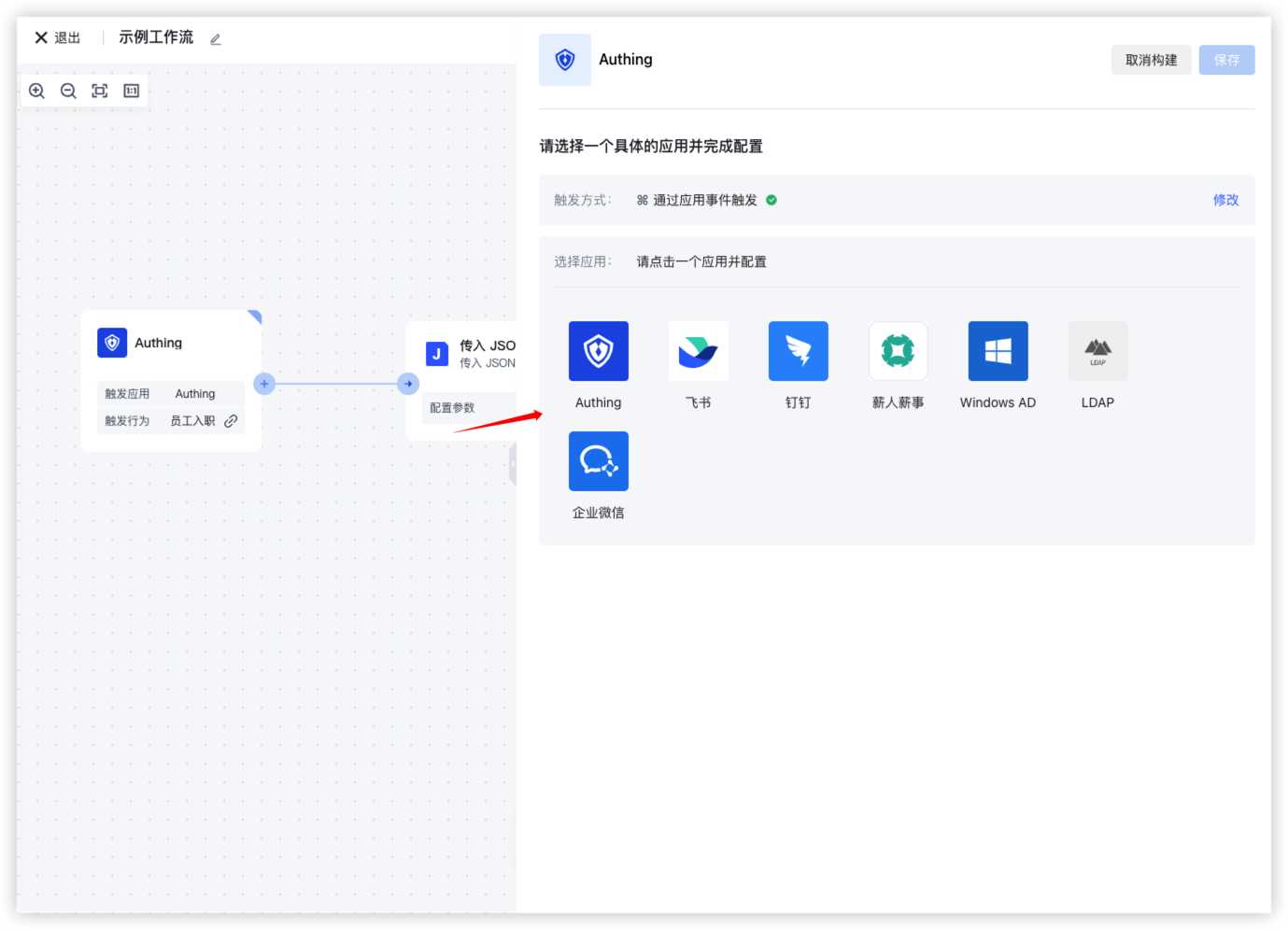Click the 修改 link for trigger method
Screen dimensions: 1288x930
[1225, 200]
